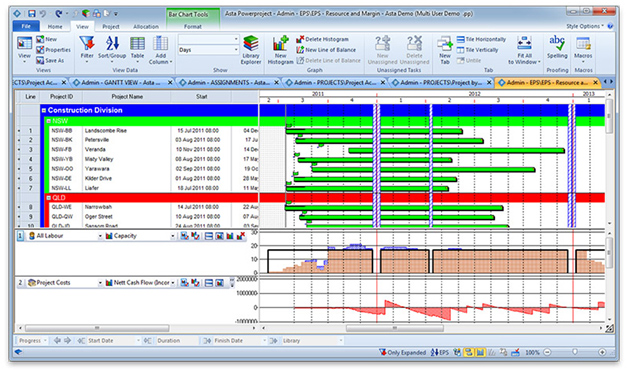628x373 pixels.
Task: Switch to Format ribbon tab
Action: click(x=193, y=26)
